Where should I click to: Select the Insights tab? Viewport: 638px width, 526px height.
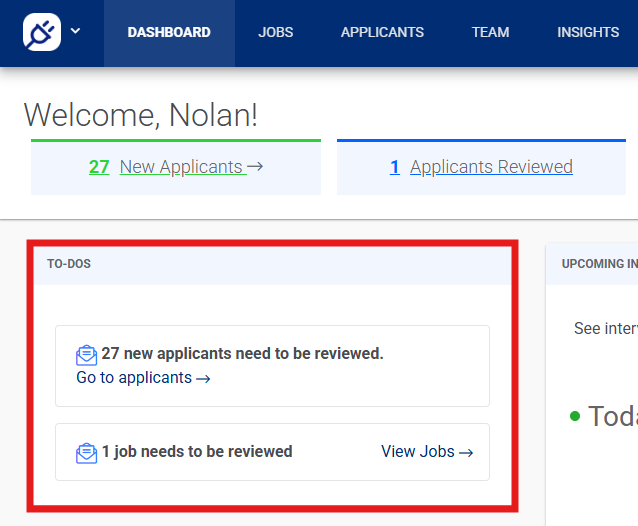pyautogui.click(x=588, y=32)
